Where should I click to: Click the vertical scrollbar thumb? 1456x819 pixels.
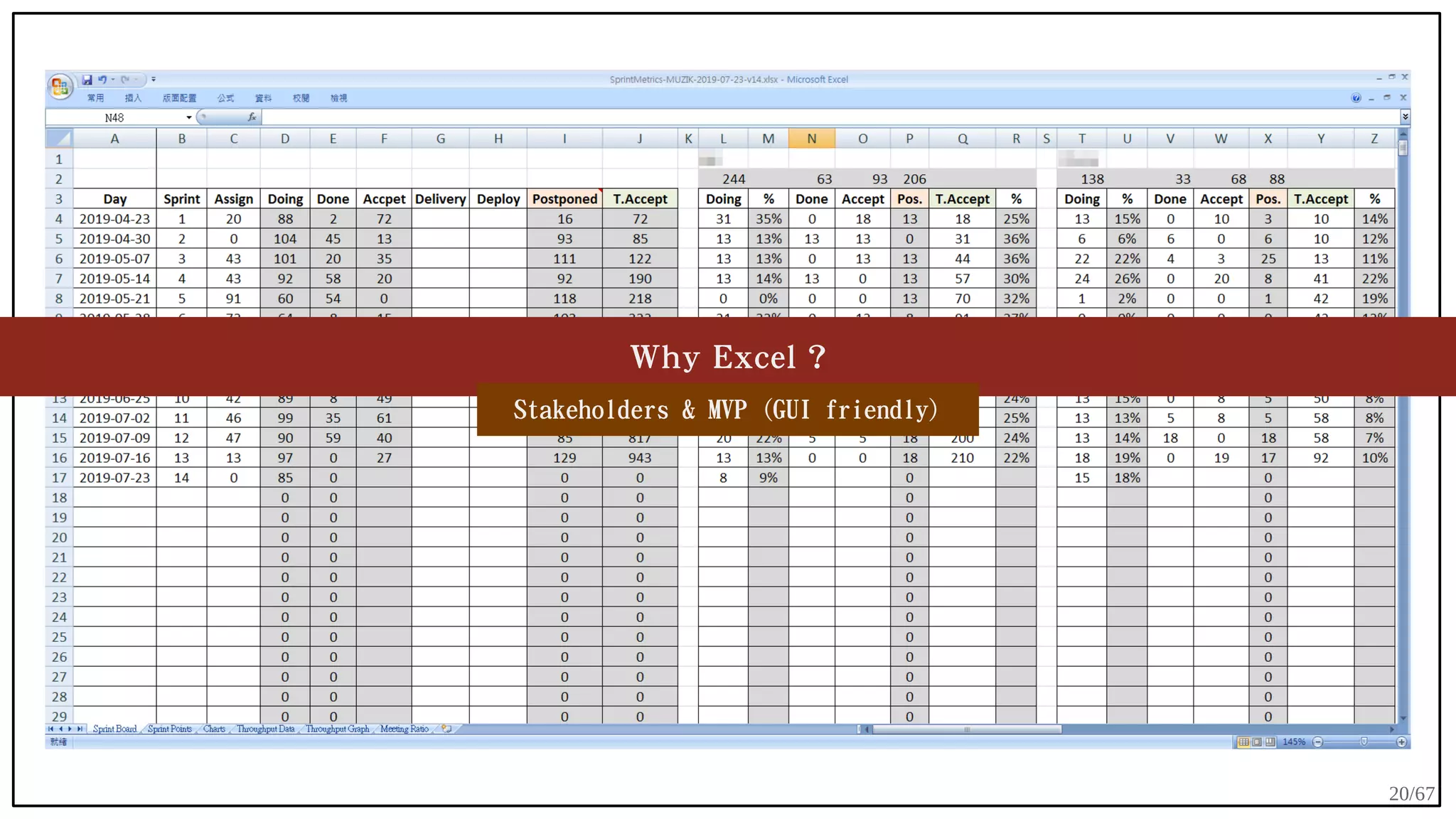pyautogui.click(x=1403, y=148)
